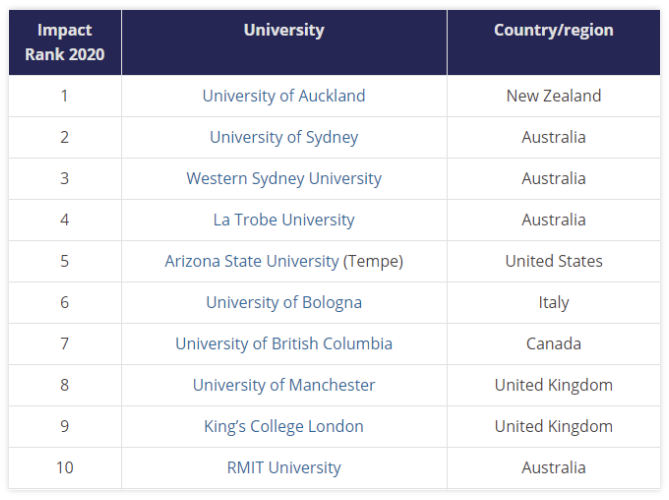Select the rank 1 cell
Viewport: 669px width, 500px height.
[65, 96]
